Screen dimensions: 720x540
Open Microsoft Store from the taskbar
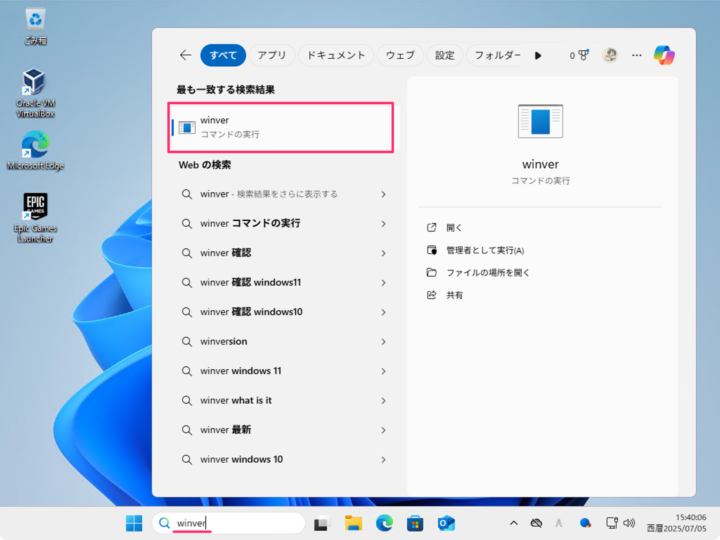pos(415,523)
